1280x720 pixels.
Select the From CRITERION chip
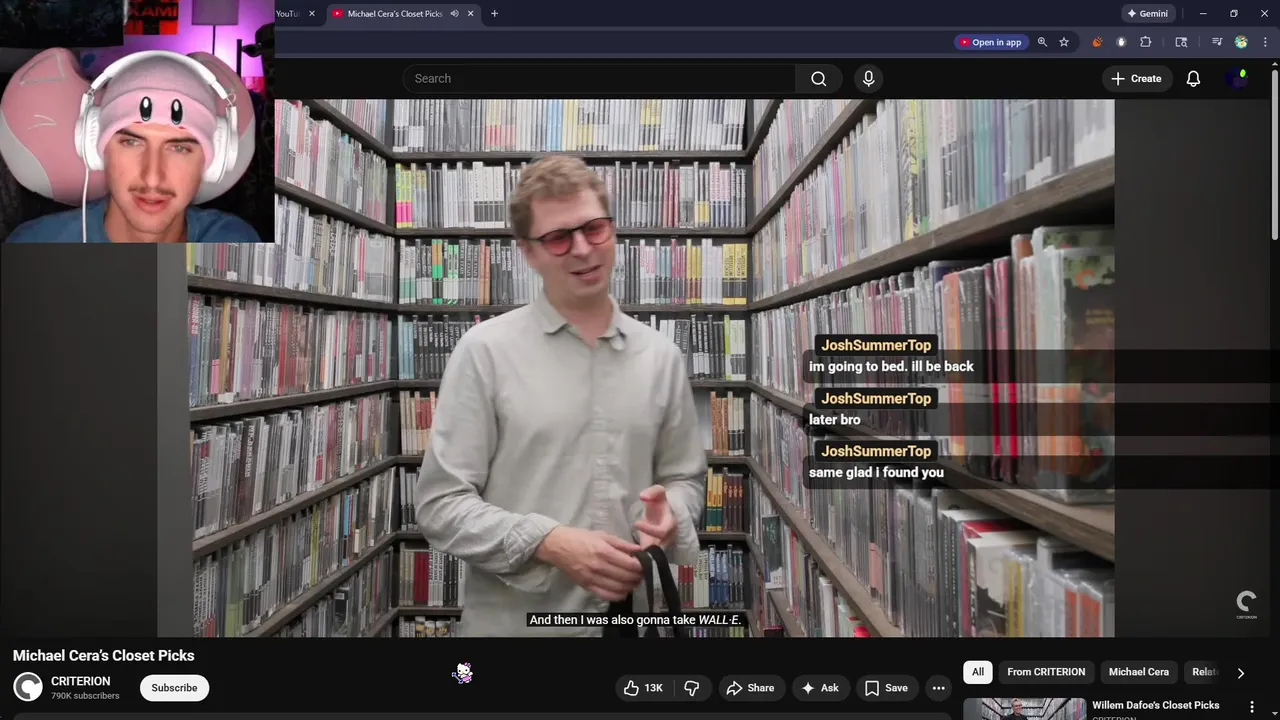[x=1046, y=672]
